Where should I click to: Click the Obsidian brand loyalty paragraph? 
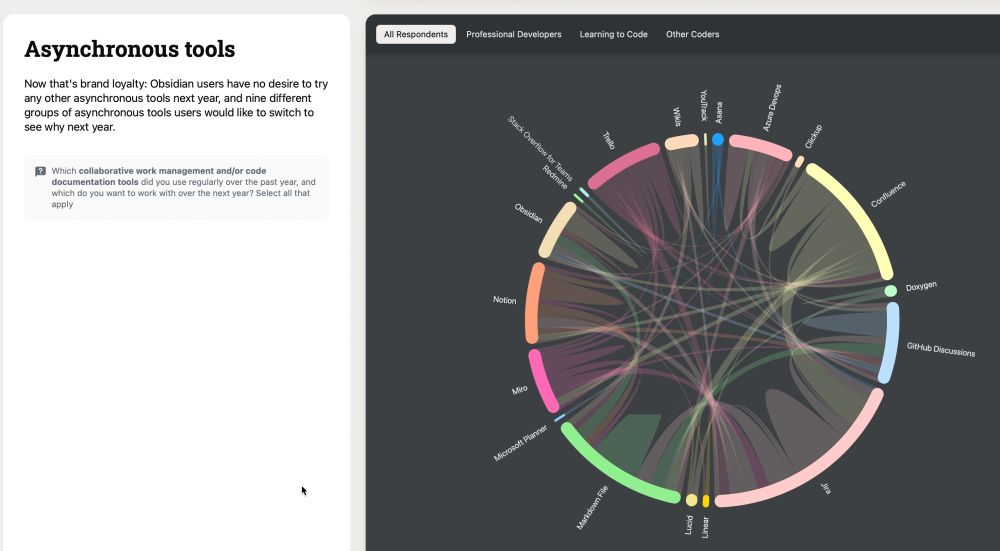tap(177, 105)
